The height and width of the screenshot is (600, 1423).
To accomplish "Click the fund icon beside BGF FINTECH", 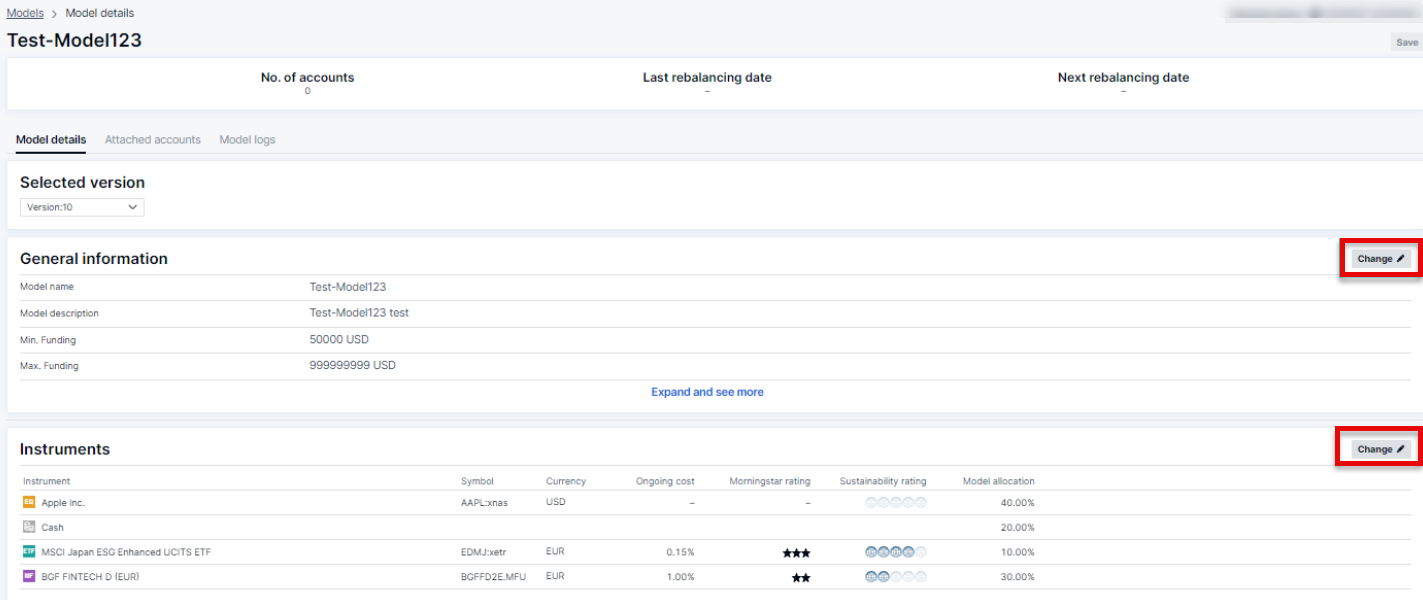I will (x=29, y=577).
